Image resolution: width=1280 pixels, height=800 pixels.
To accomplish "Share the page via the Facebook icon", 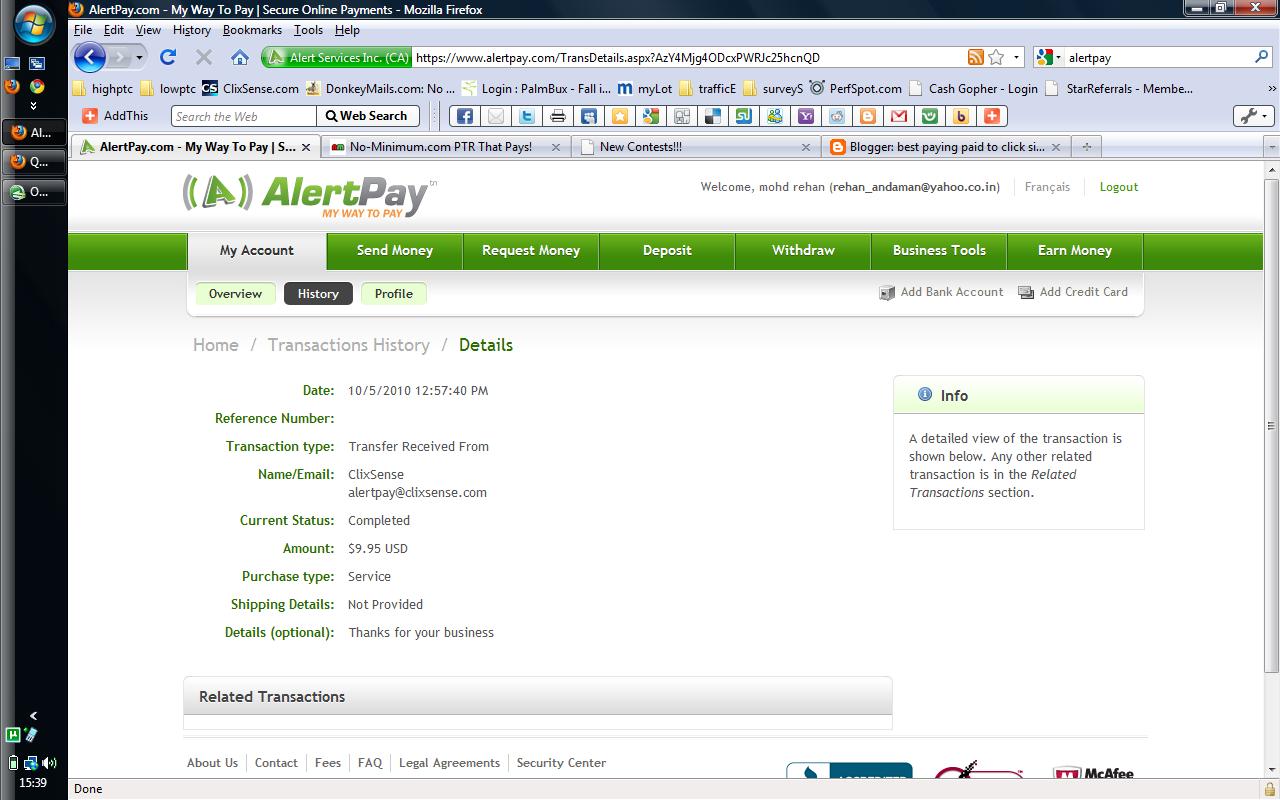I will 464,116.
